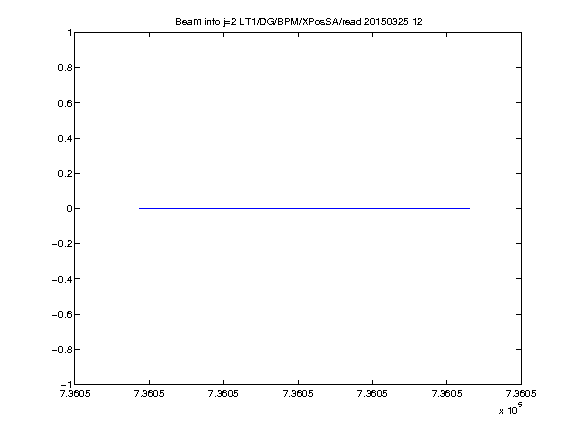Click the x 10^5 axis exponent label
The width and height of the screenshot is (576, 432).
[x=511, y=408]
